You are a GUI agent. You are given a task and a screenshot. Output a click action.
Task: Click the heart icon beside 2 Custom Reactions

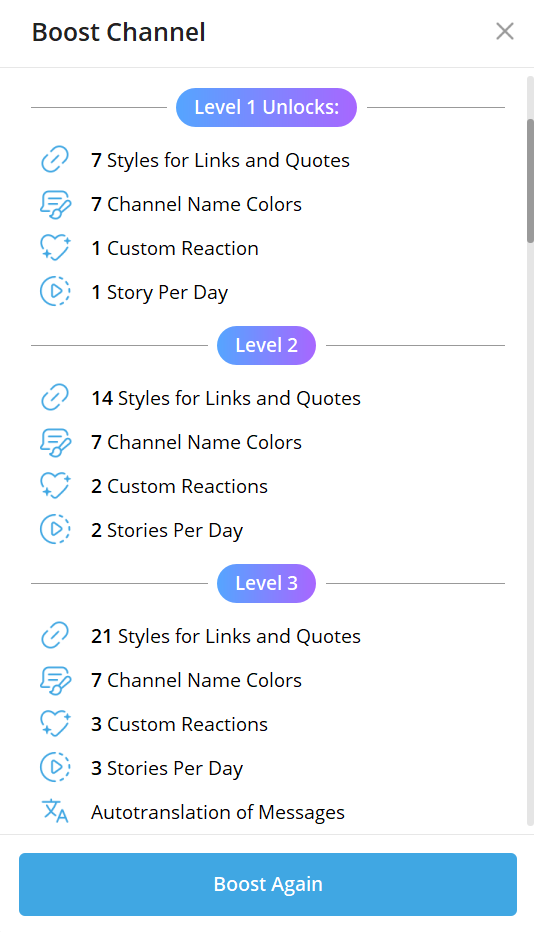tap(55, 486)
